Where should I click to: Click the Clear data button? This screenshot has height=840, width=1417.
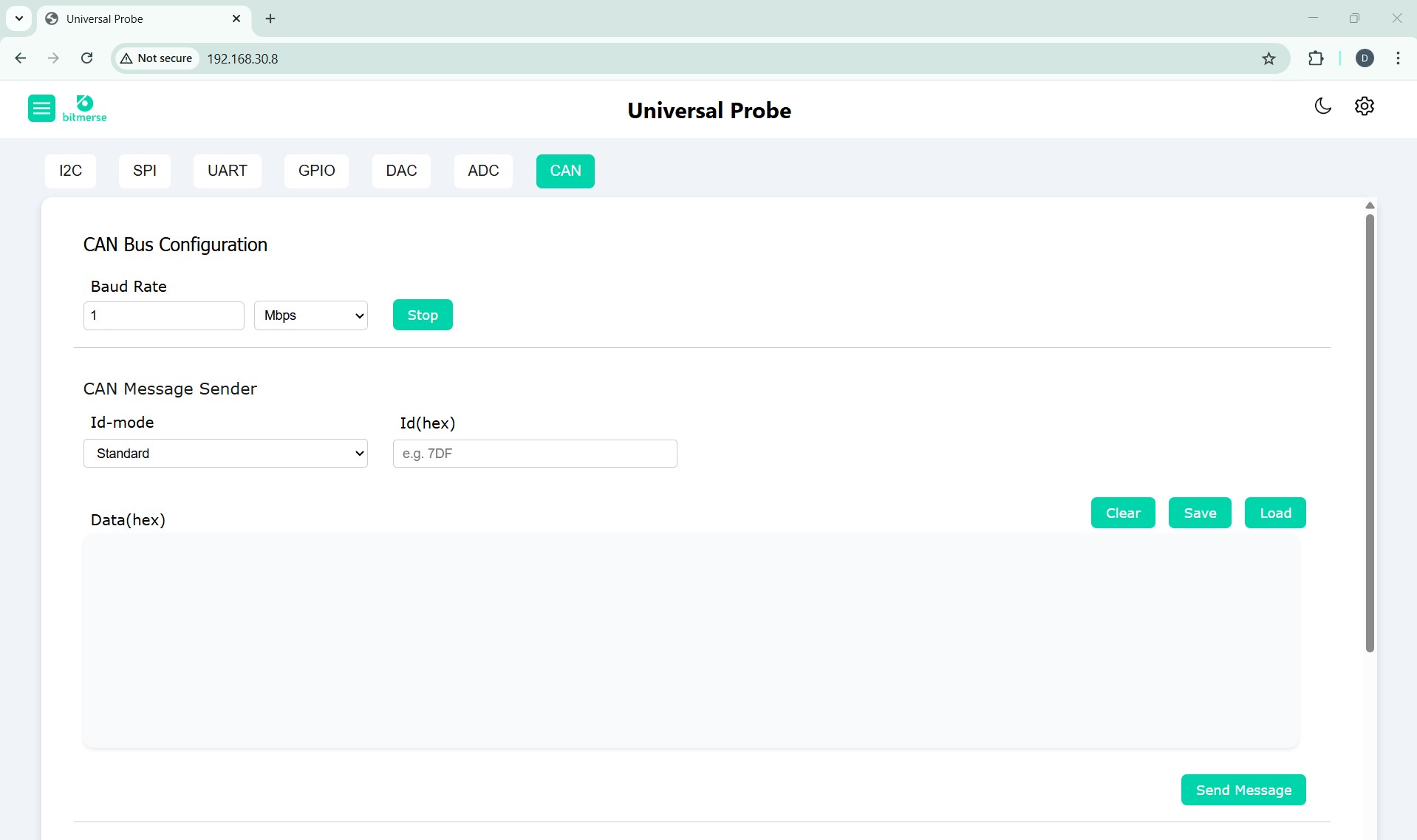(x=1122, y=513)
